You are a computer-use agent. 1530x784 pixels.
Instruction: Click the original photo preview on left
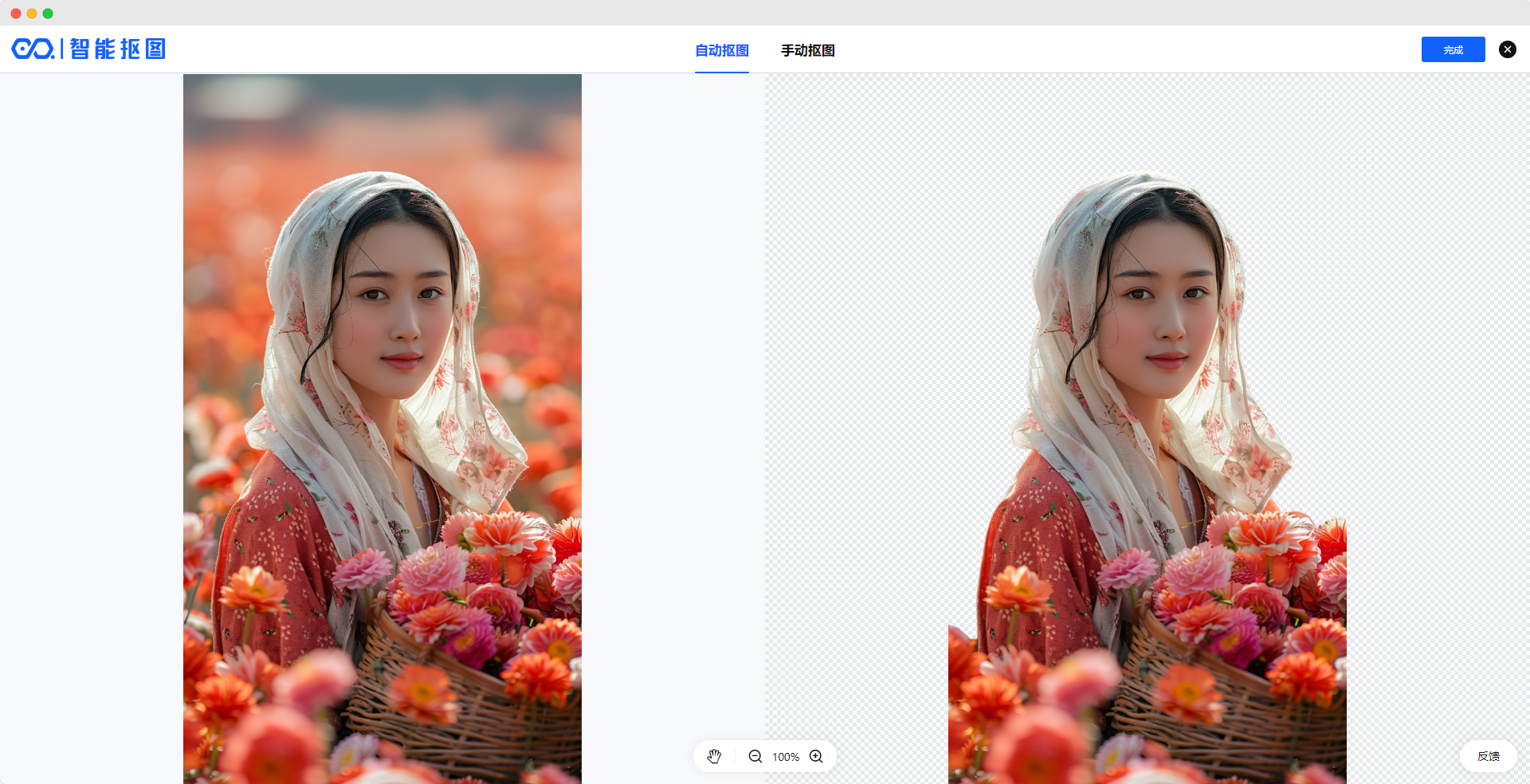coord(382,429)
